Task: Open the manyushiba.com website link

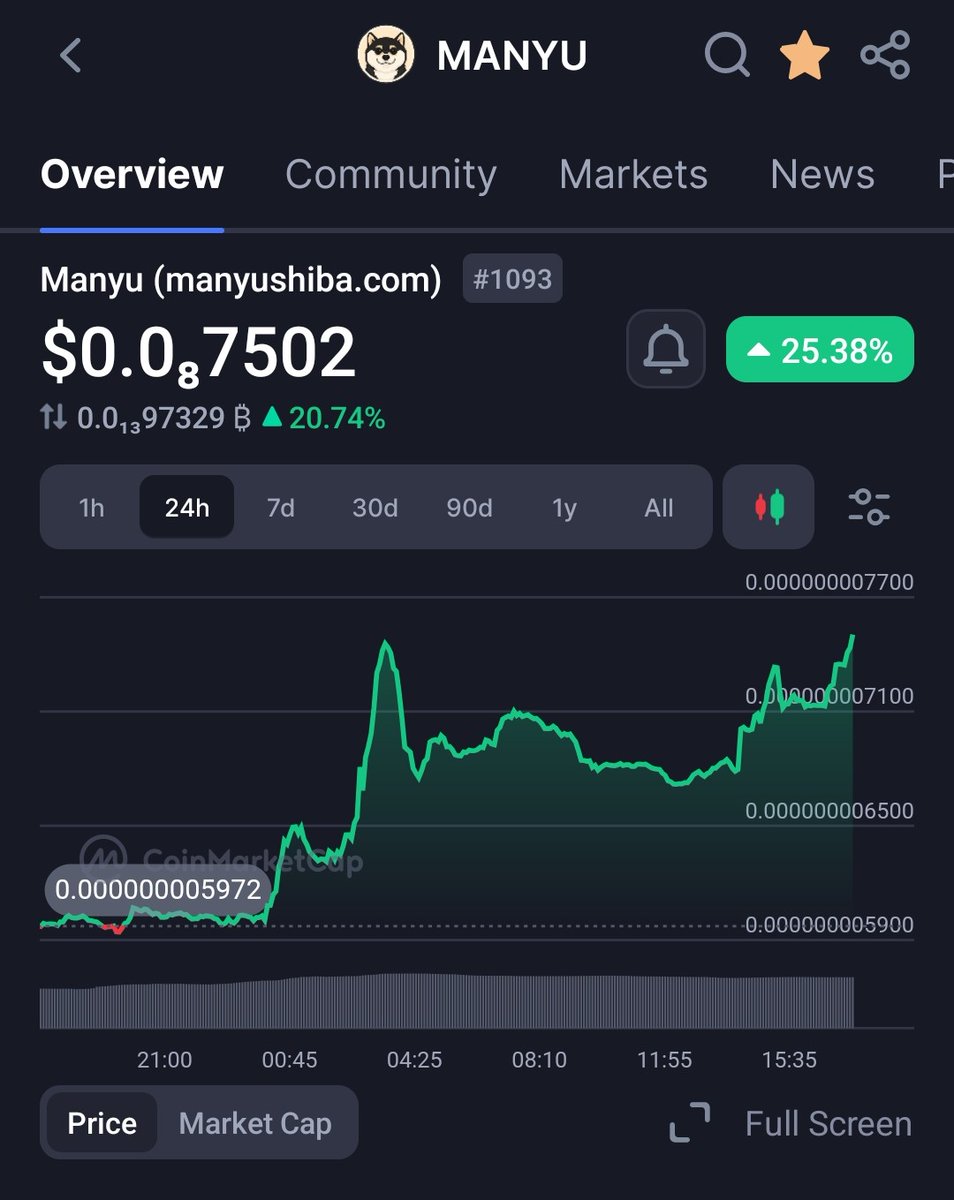Action: coord(297,279)
